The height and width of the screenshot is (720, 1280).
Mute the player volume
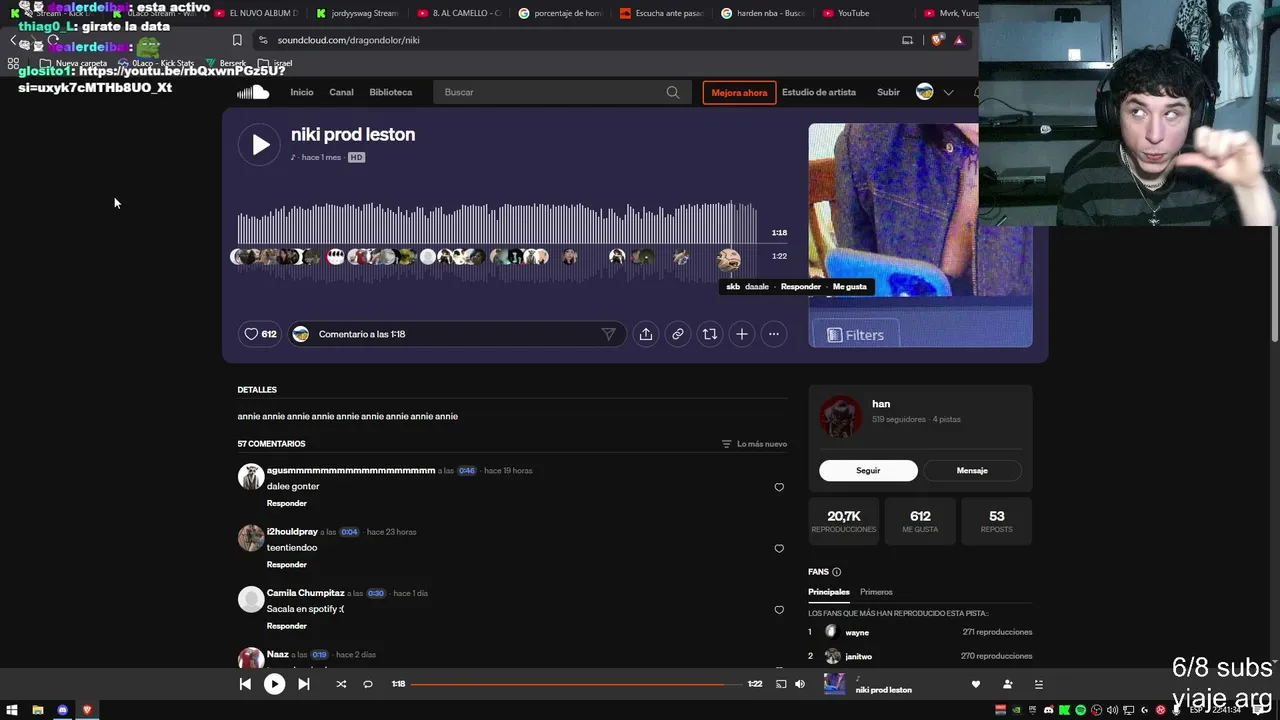click(x=800, y=684)
